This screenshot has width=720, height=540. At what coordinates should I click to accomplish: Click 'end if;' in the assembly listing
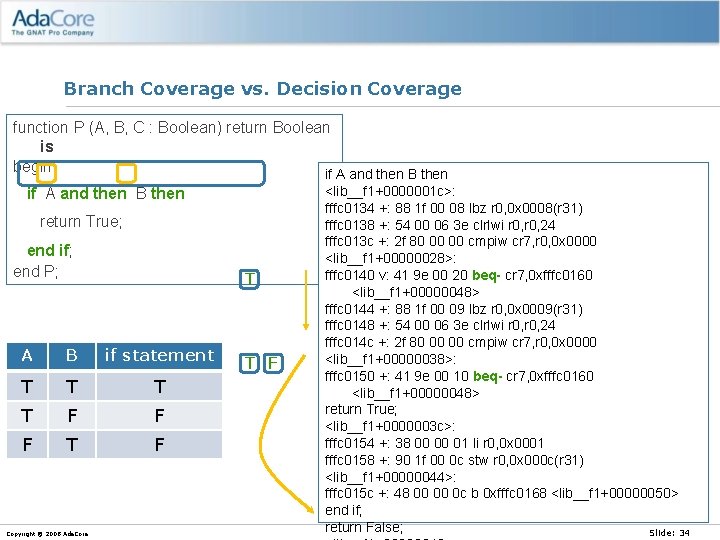pyautogui.click(x=343, y=510)
